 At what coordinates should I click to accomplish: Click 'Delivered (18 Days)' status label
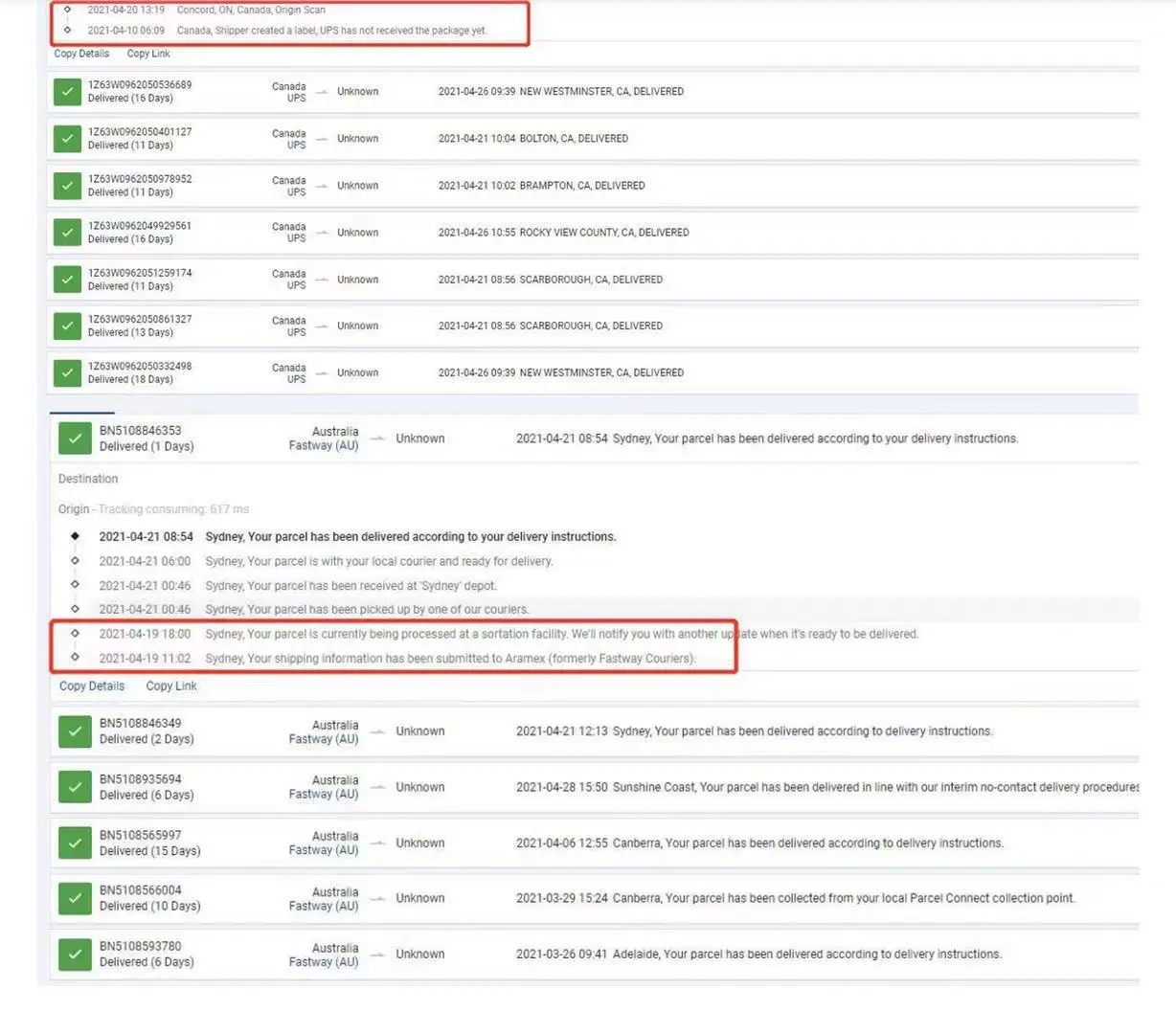[130, 379]
